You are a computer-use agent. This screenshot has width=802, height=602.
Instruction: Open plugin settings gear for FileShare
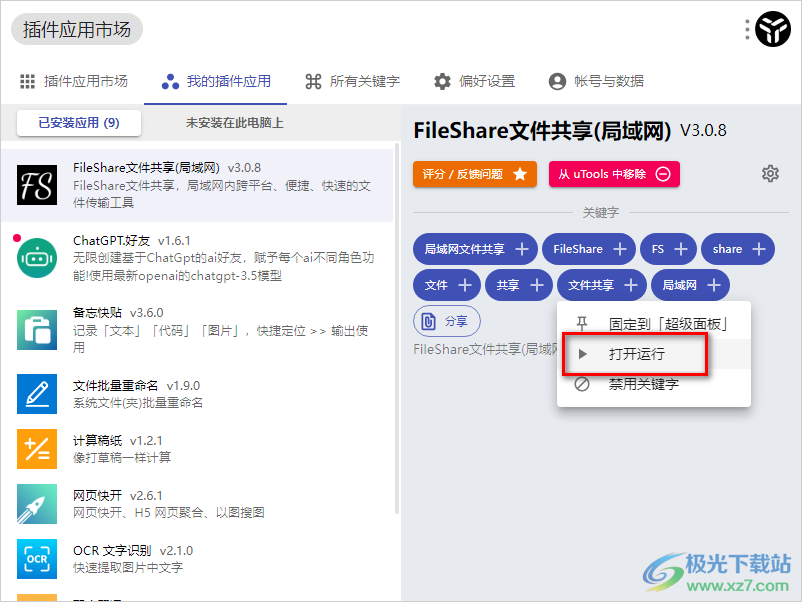770,174
